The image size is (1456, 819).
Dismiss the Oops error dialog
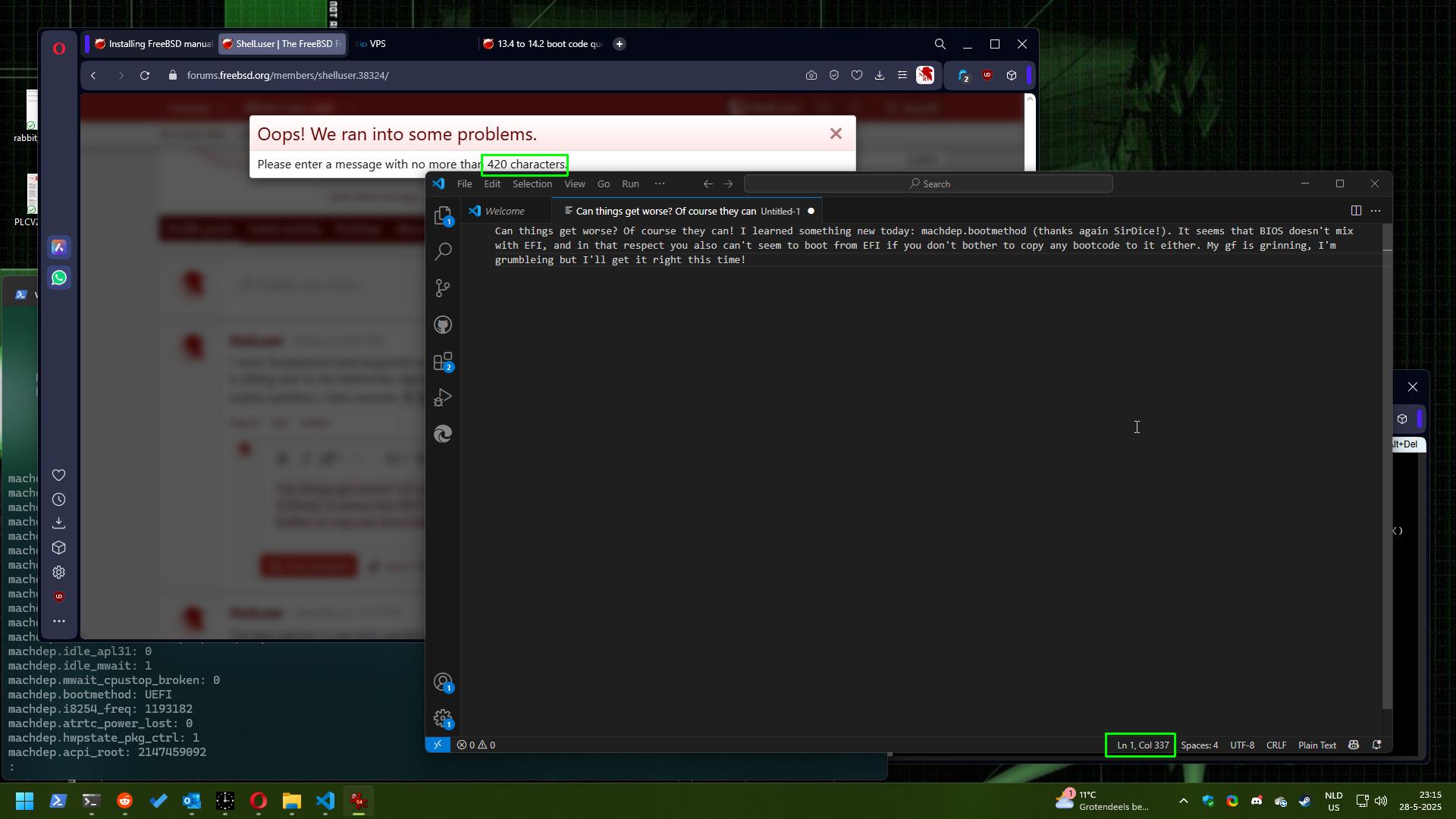point(836,134)
